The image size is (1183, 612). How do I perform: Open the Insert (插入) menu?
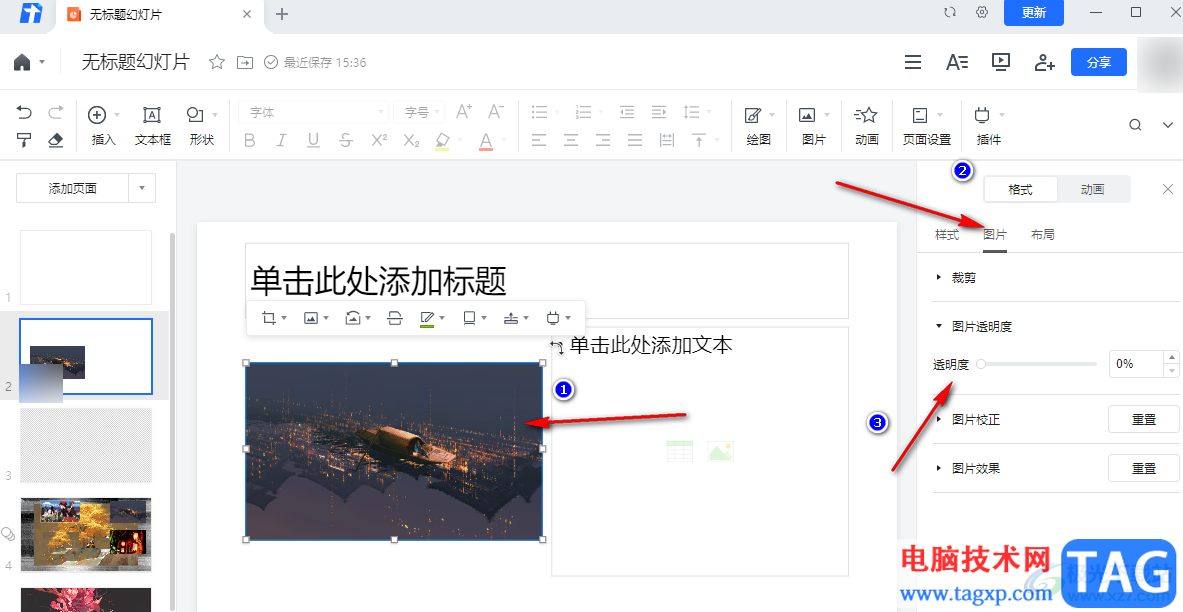pyautogui.click(x=103, y=125)
